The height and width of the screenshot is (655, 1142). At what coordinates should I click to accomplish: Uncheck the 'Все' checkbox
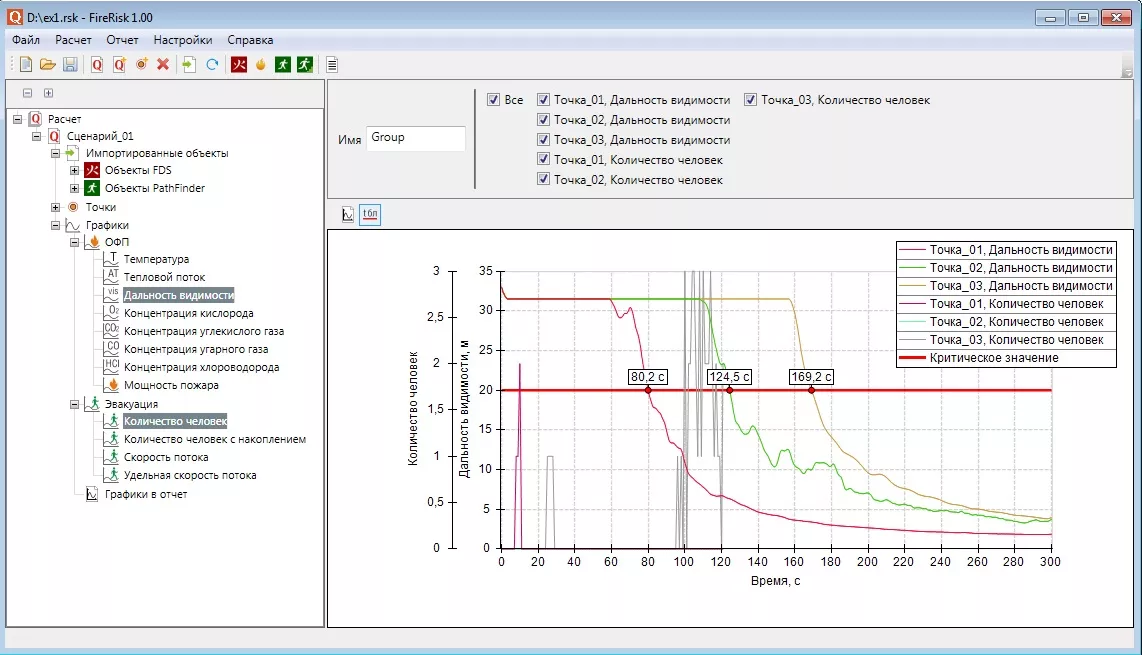pos(493,100)
